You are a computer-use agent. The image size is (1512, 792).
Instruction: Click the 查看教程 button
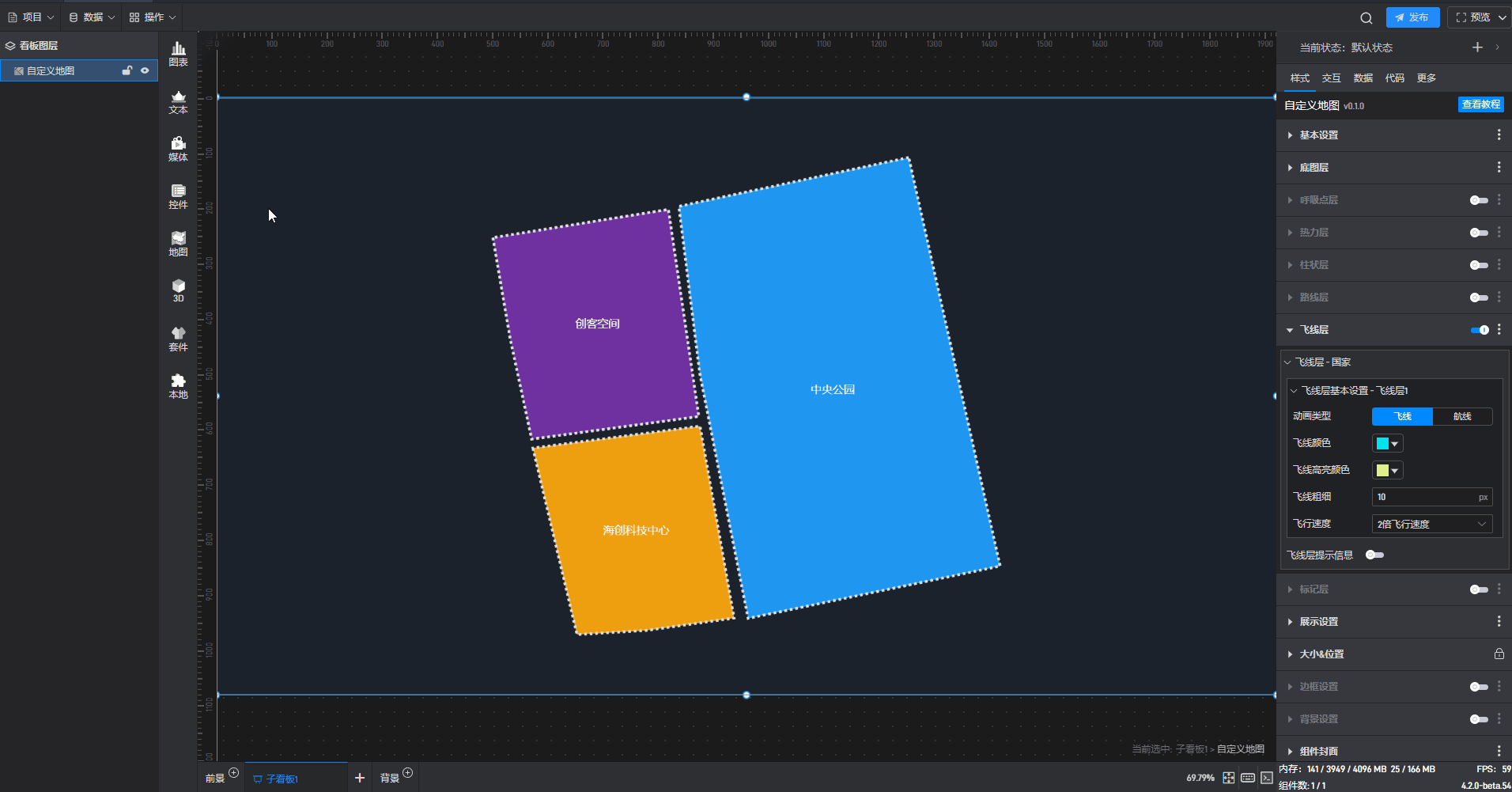click(x=1481, y=104)
